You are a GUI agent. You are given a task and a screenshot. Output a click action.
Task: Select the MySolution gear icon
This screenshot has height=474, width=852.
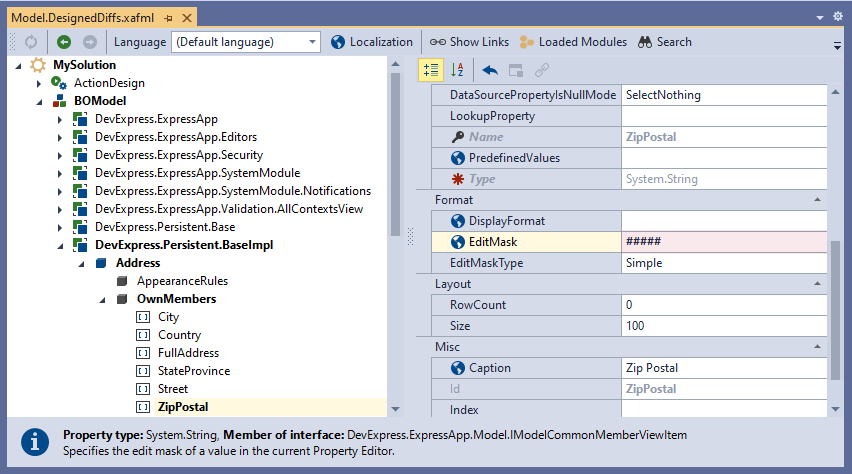(38, 65)
